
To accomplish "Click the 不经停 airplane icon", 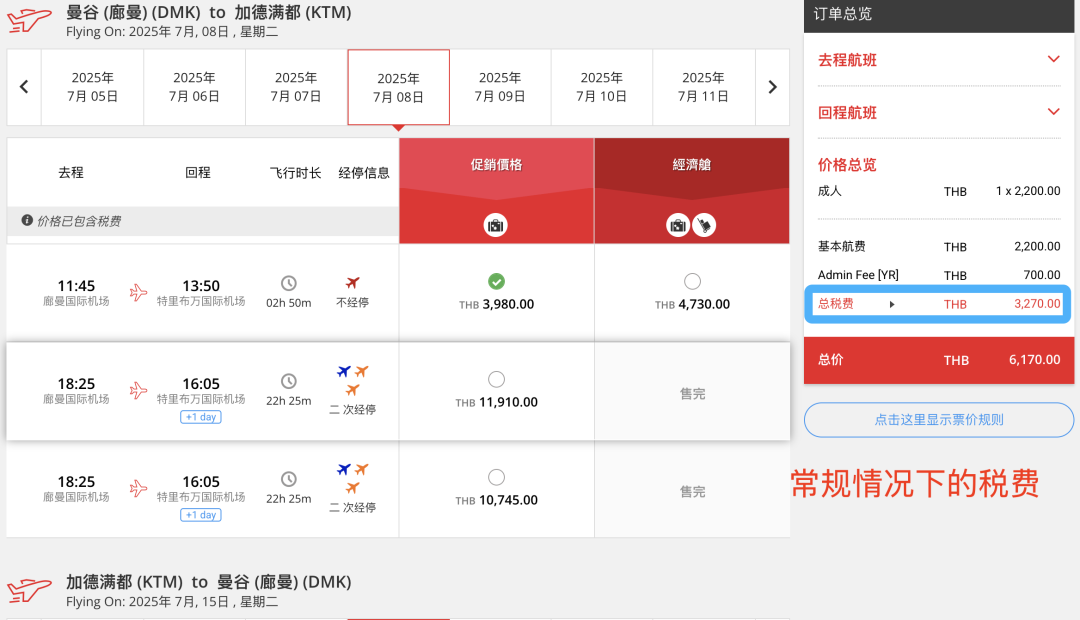I will (355, 283).
